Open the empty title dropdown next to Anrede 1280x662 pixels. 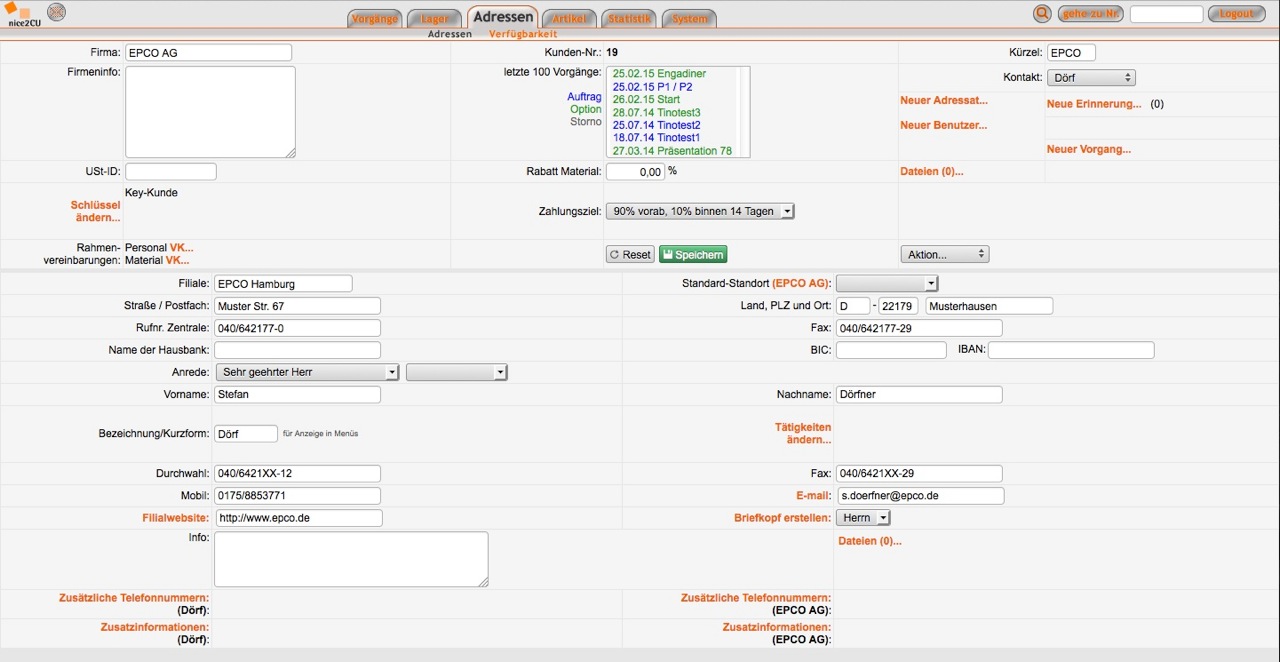[x=457, y=372]
